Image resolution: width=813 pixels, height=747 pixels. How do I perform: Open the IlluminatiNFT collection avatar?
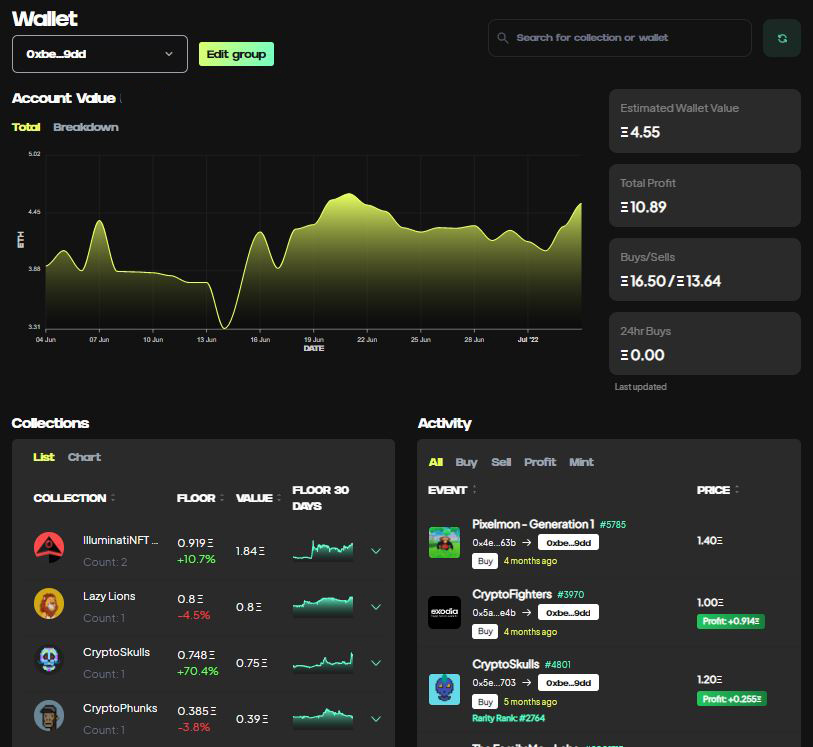click(48, 547)
